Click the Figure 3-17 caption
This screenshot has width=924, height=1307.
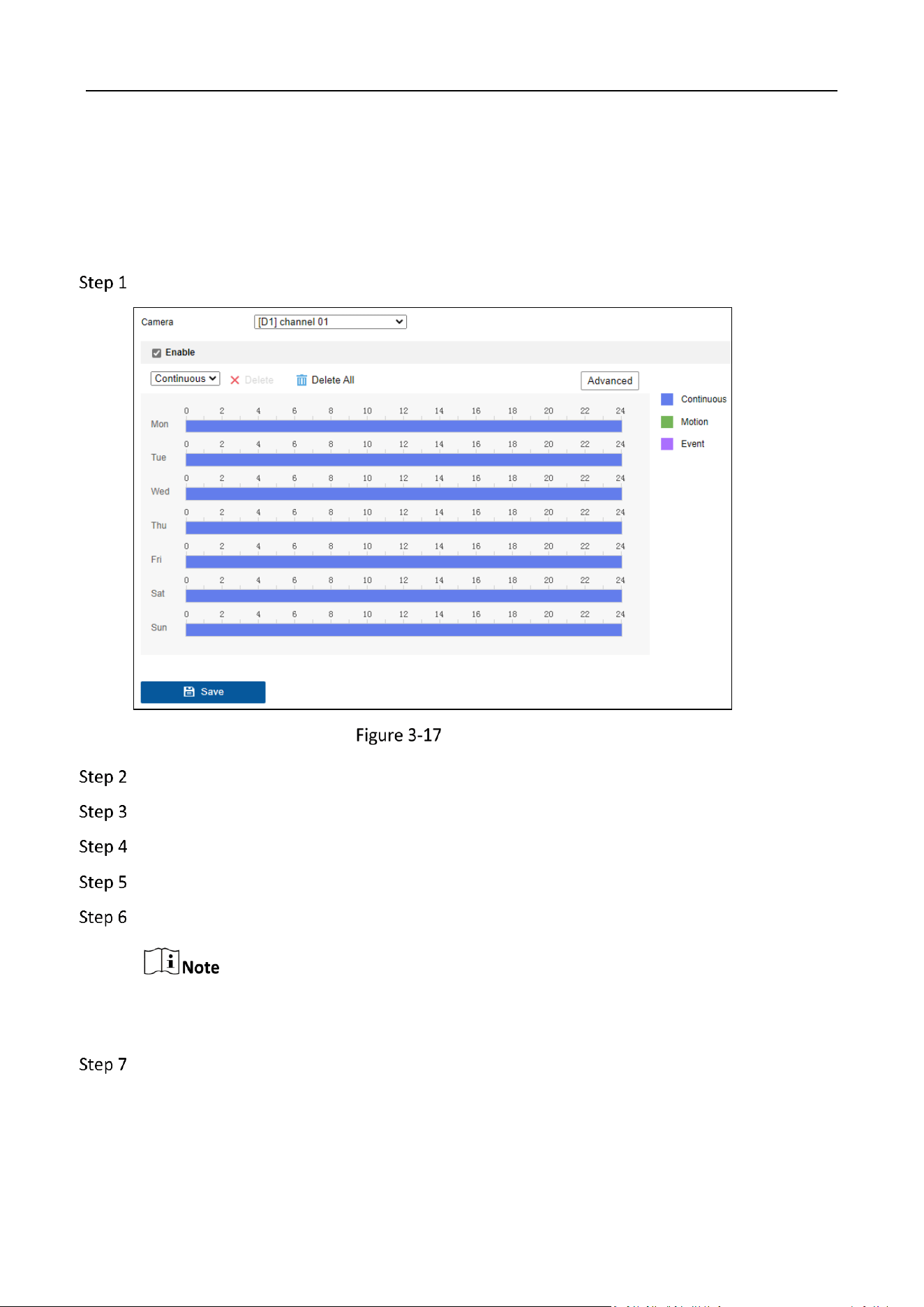398,735
